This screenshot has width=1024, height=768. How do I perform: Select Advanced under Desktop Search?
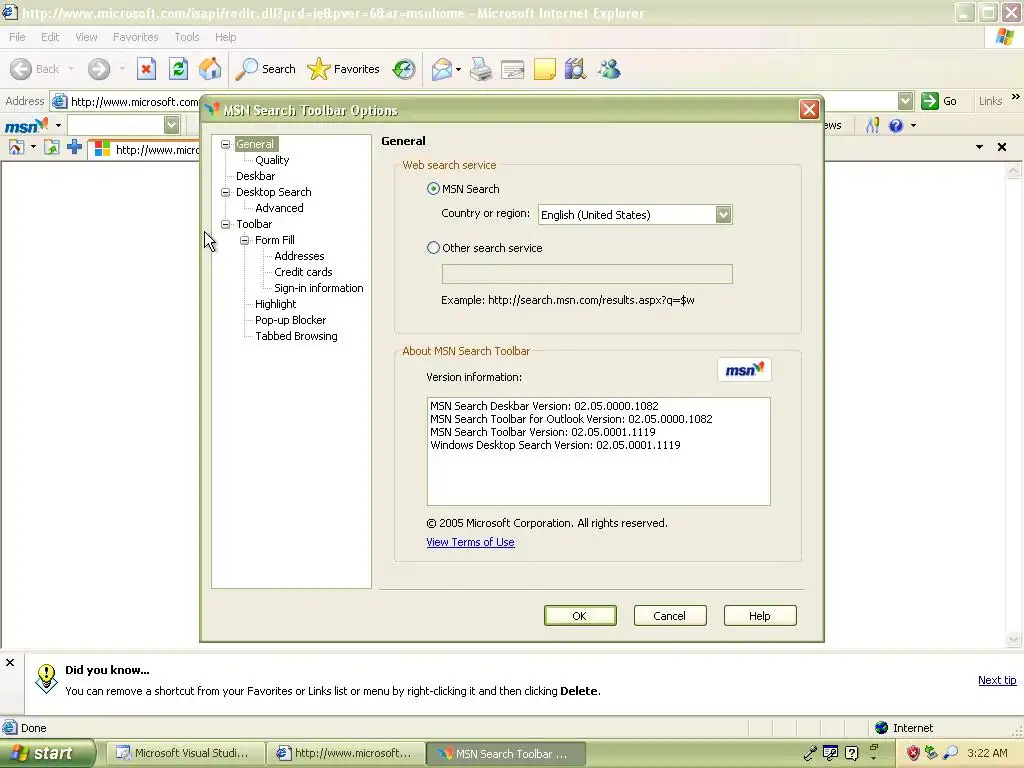pyautogui.click(x=279, y=208)
